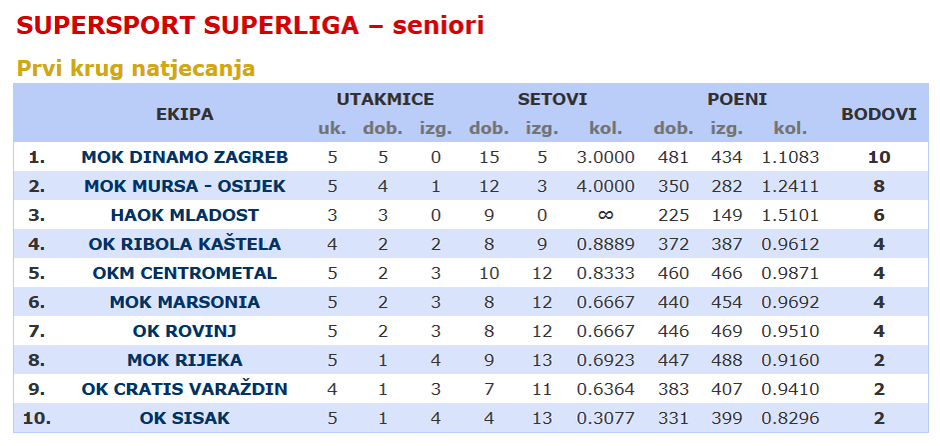Select the MOK RIJEKA team link

[x=185, y=360]
